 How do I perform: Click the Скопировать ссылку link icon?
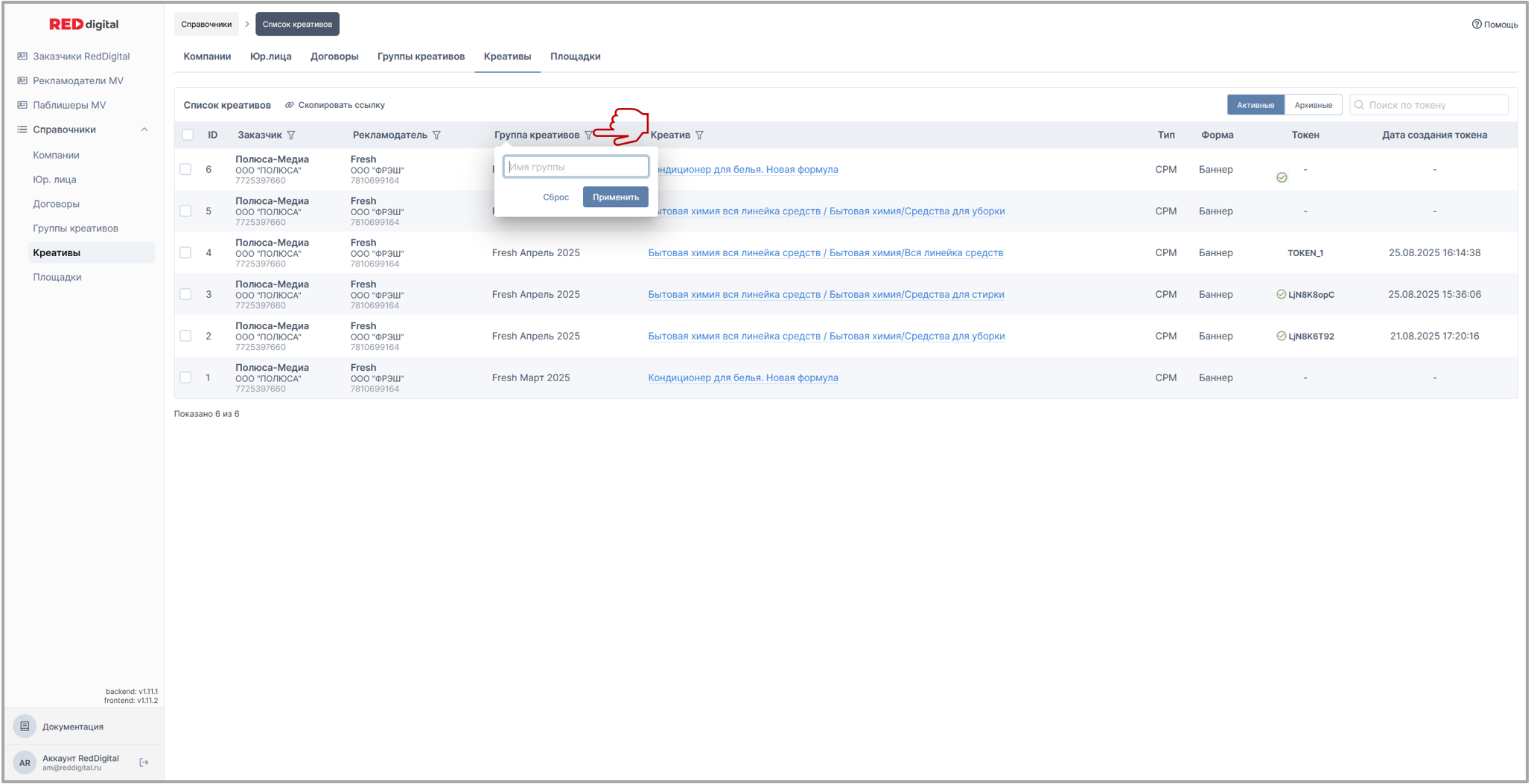click(x=290, y=105)
